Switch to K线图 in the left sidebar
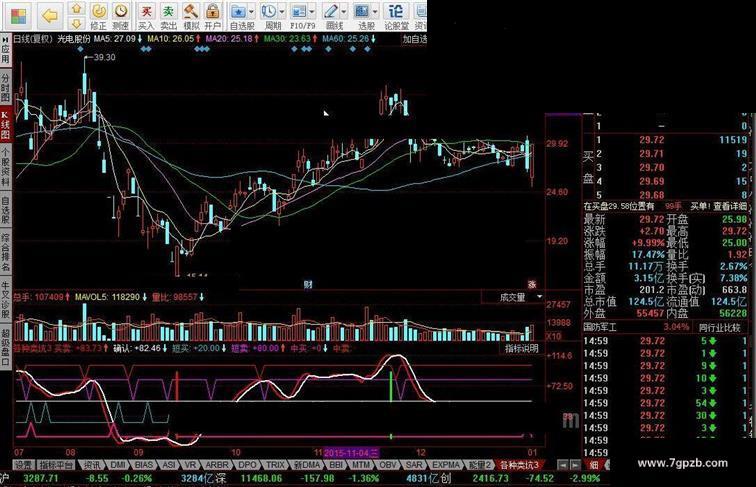The height and width of the screenshot is (487, 756). click(5, 124)
